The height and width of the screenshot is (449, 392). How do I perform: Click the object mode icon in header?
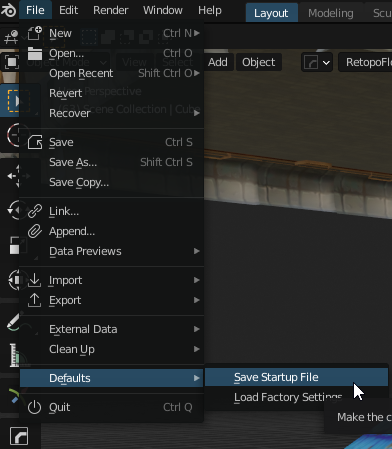click(11, 62)
